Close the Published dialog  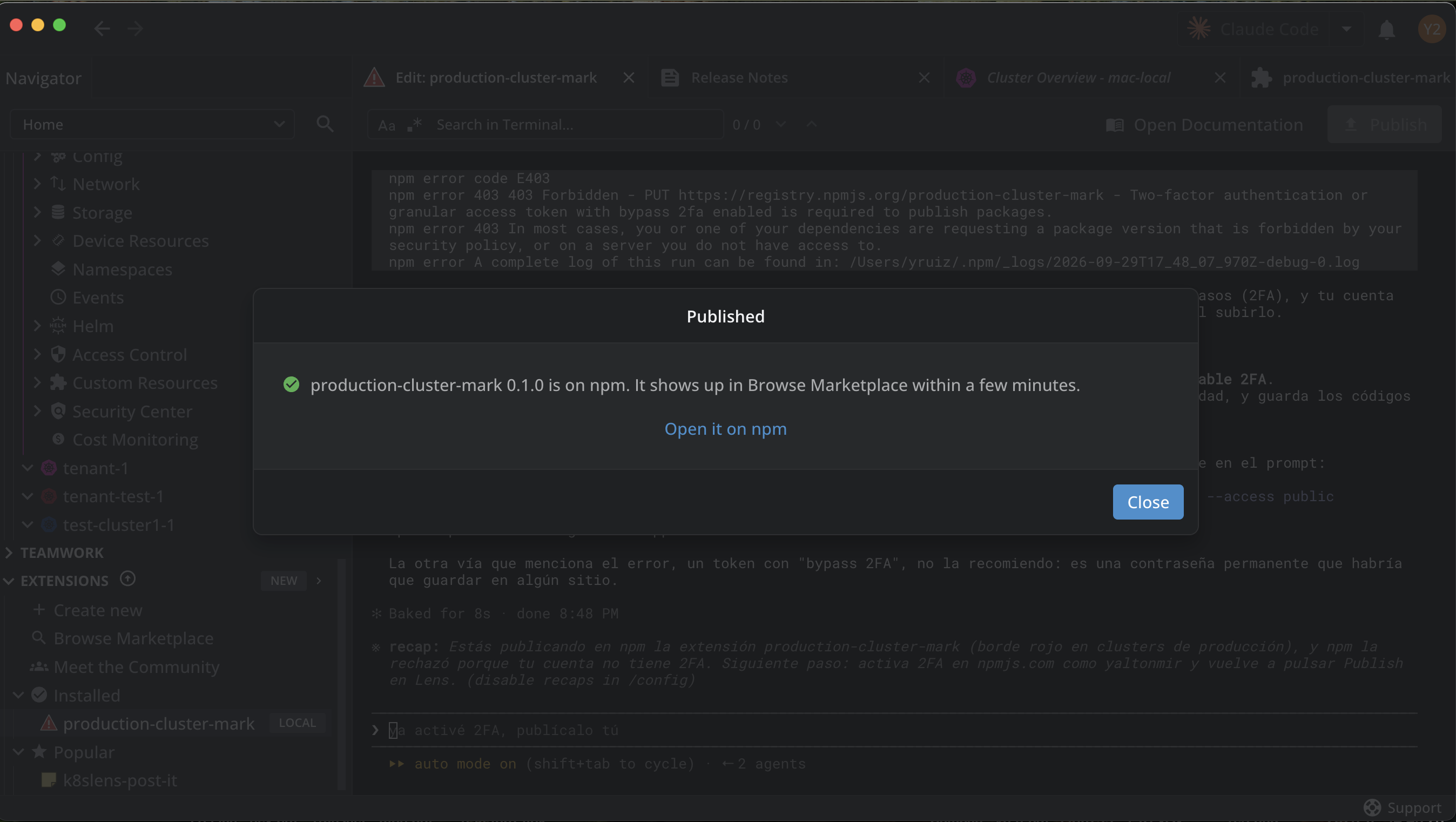pos(1148,501)
